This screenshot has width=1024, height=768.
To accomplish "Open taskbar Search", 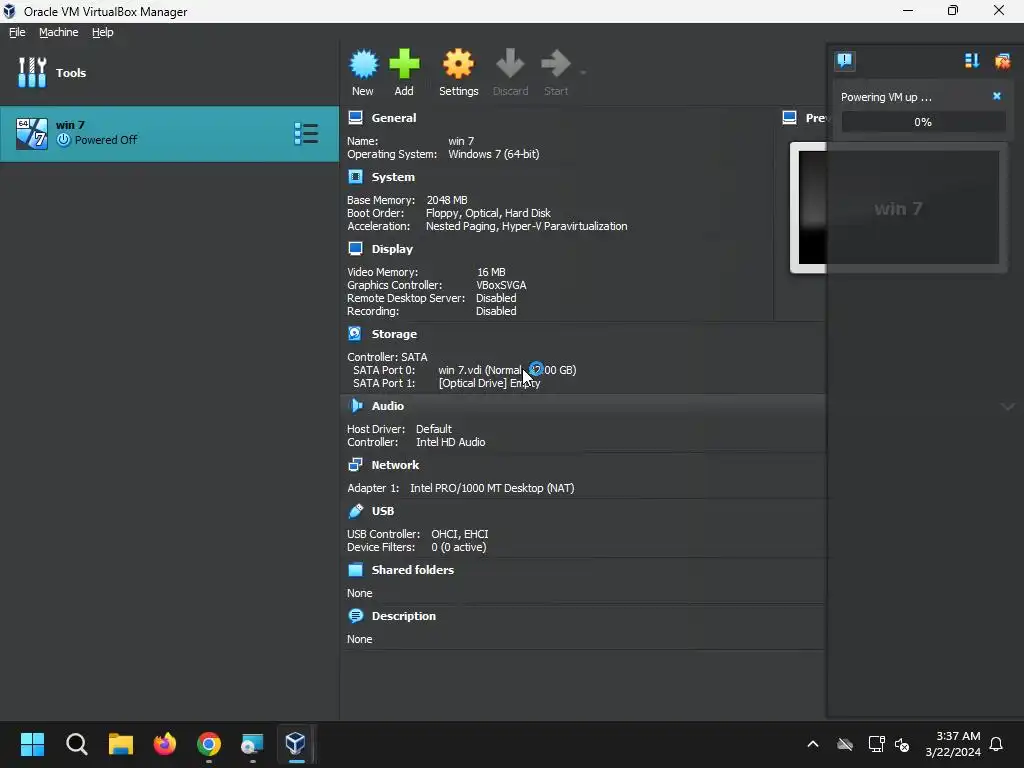I will [76, 744].
